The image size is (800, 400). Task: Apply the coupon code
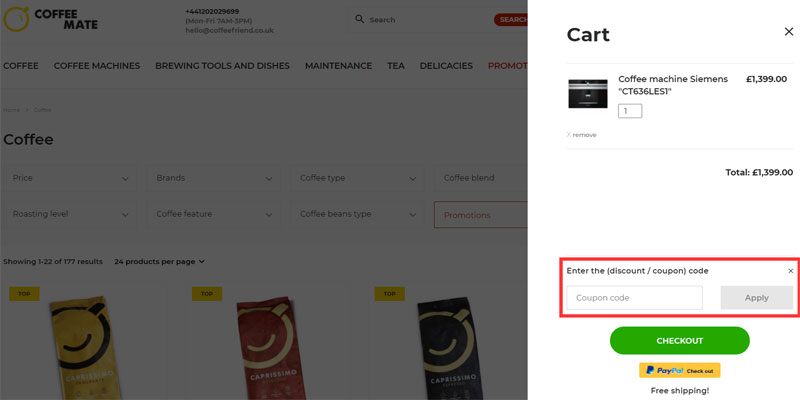(x=756, y=298)
